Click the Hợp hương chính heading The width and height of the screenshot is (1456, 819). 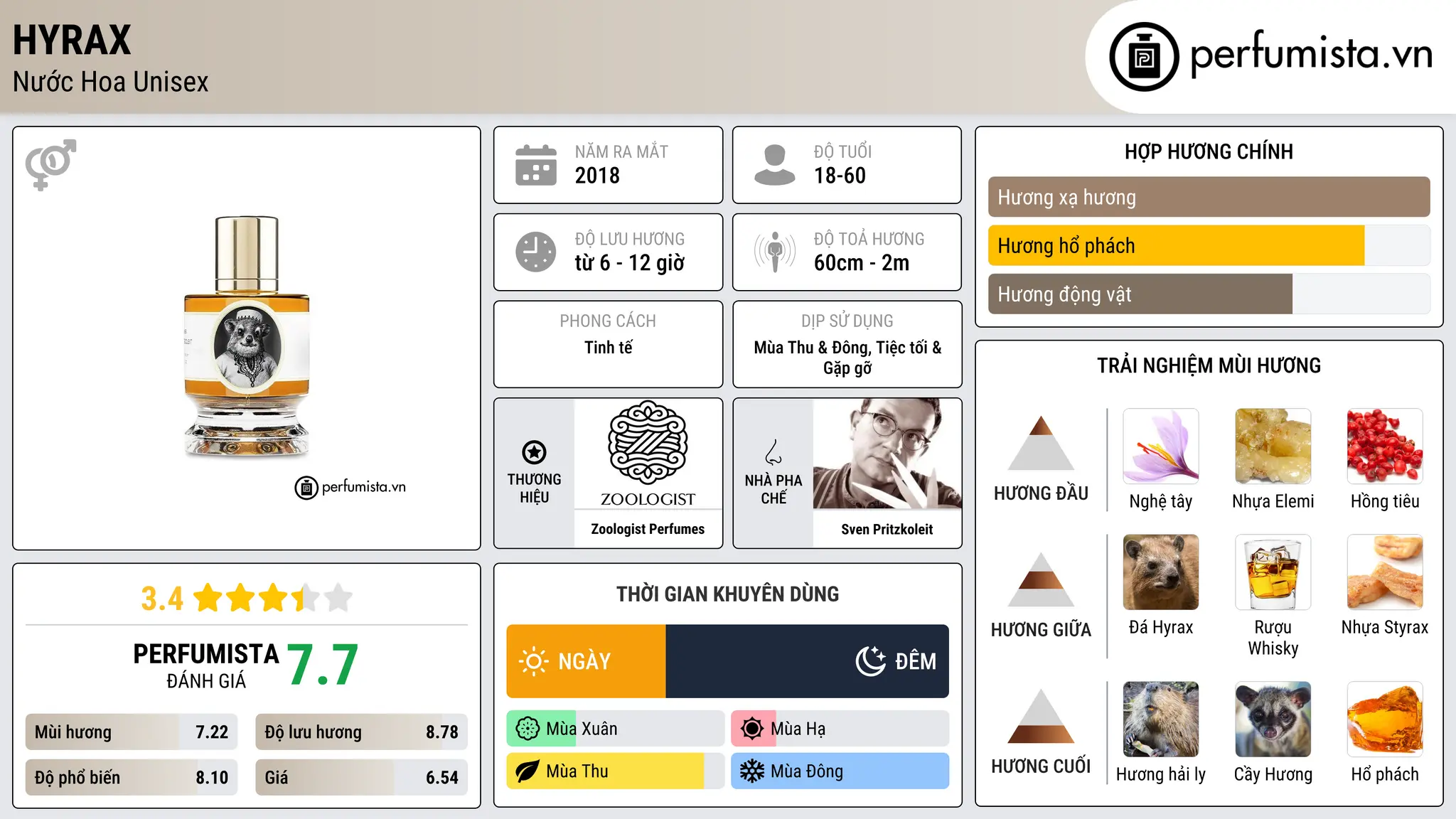[x=1209, y=151]
